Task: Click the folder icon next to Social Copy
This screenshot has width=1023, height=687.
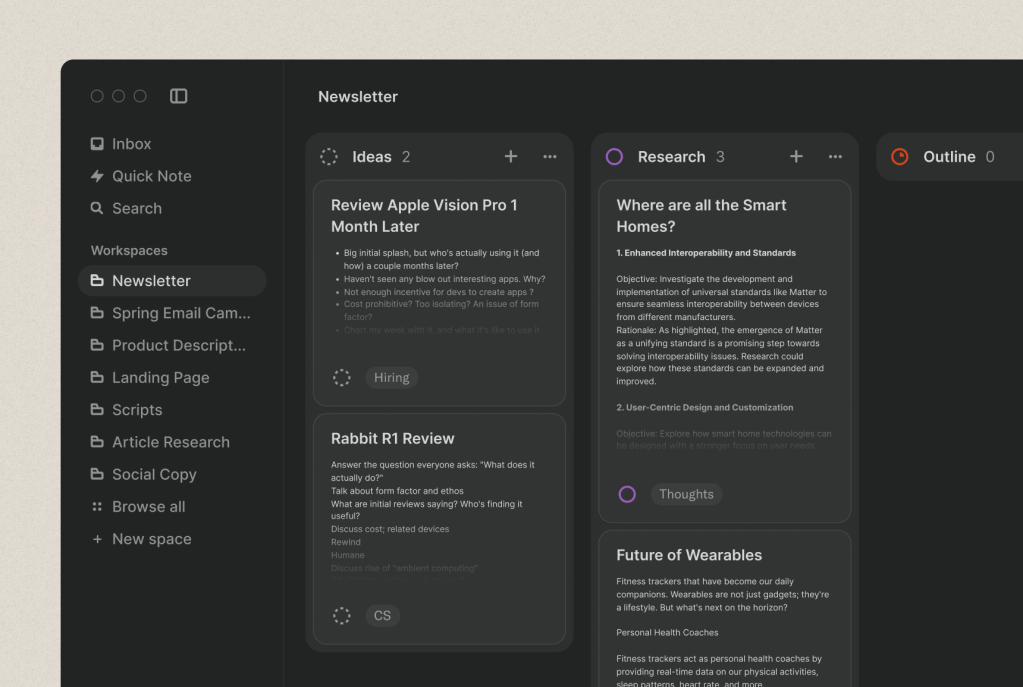Action: [97, 474]
